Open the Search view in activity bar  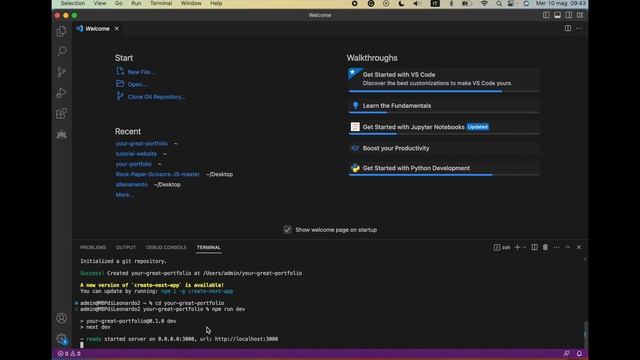[x=61, y=51]
